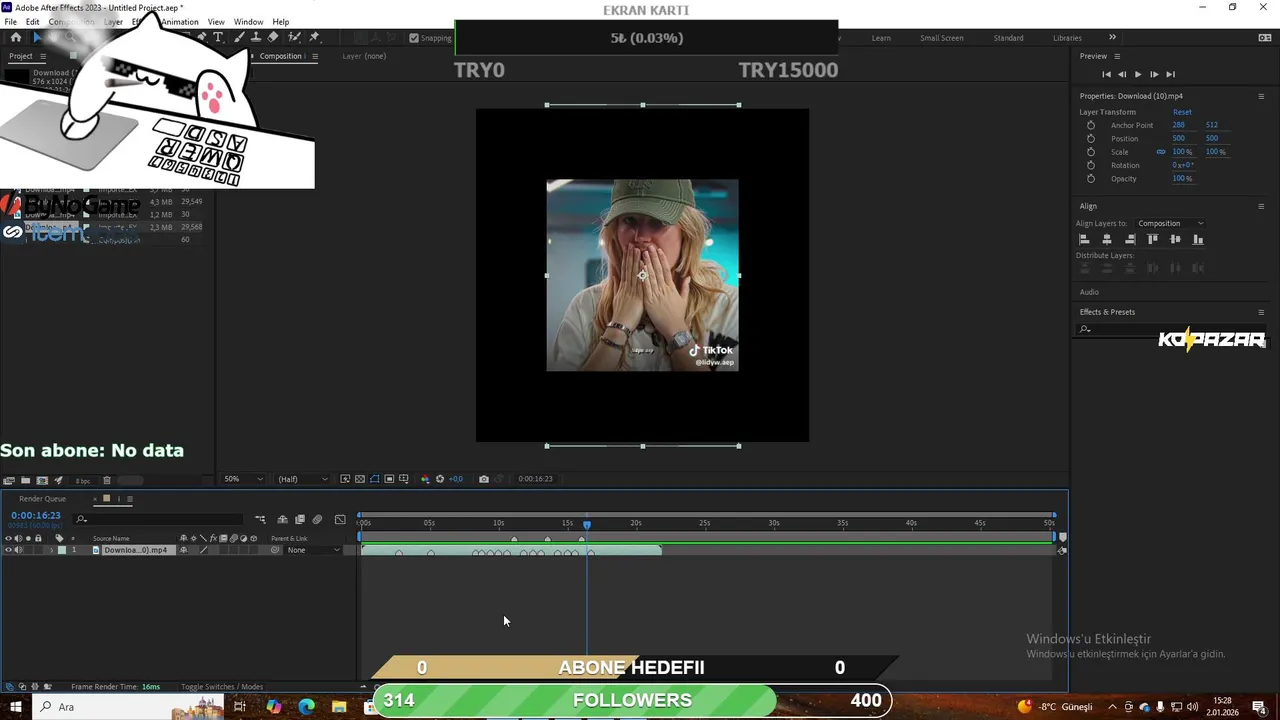Image resolution: width=1280 pixels, height=720 pixels.
Task: Click the Home icon in the toolbar
Action: (15, 38)
